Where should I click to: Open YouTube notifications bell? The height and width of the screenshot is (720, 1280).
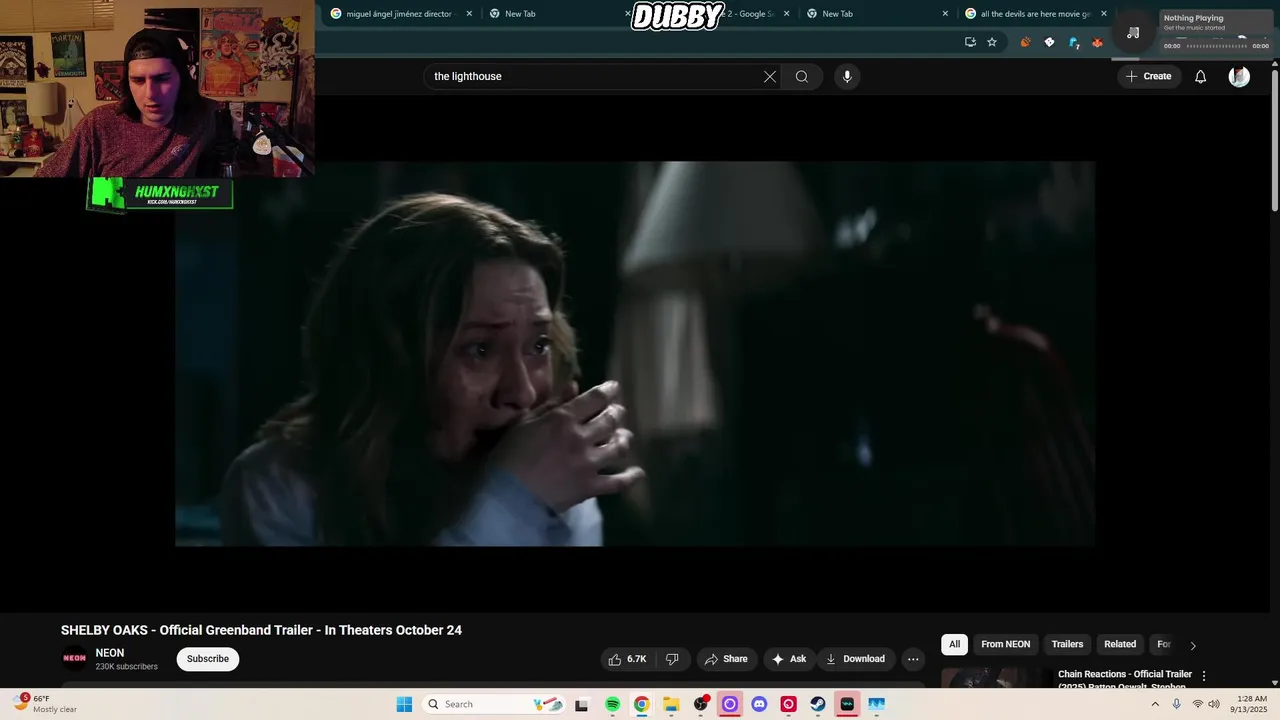coord(1200,77)
